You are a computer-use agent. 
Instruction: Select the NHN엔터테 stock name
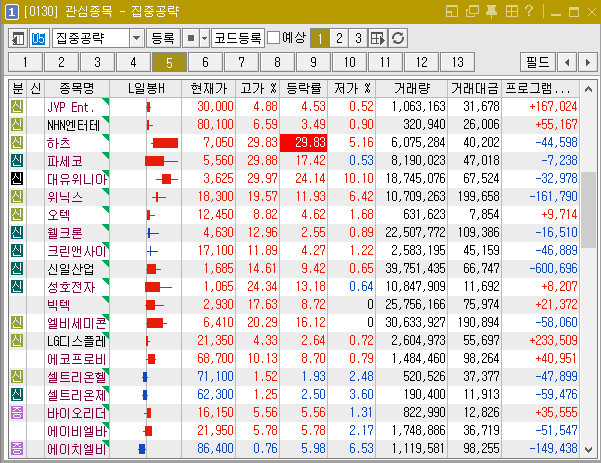[73, 125]
